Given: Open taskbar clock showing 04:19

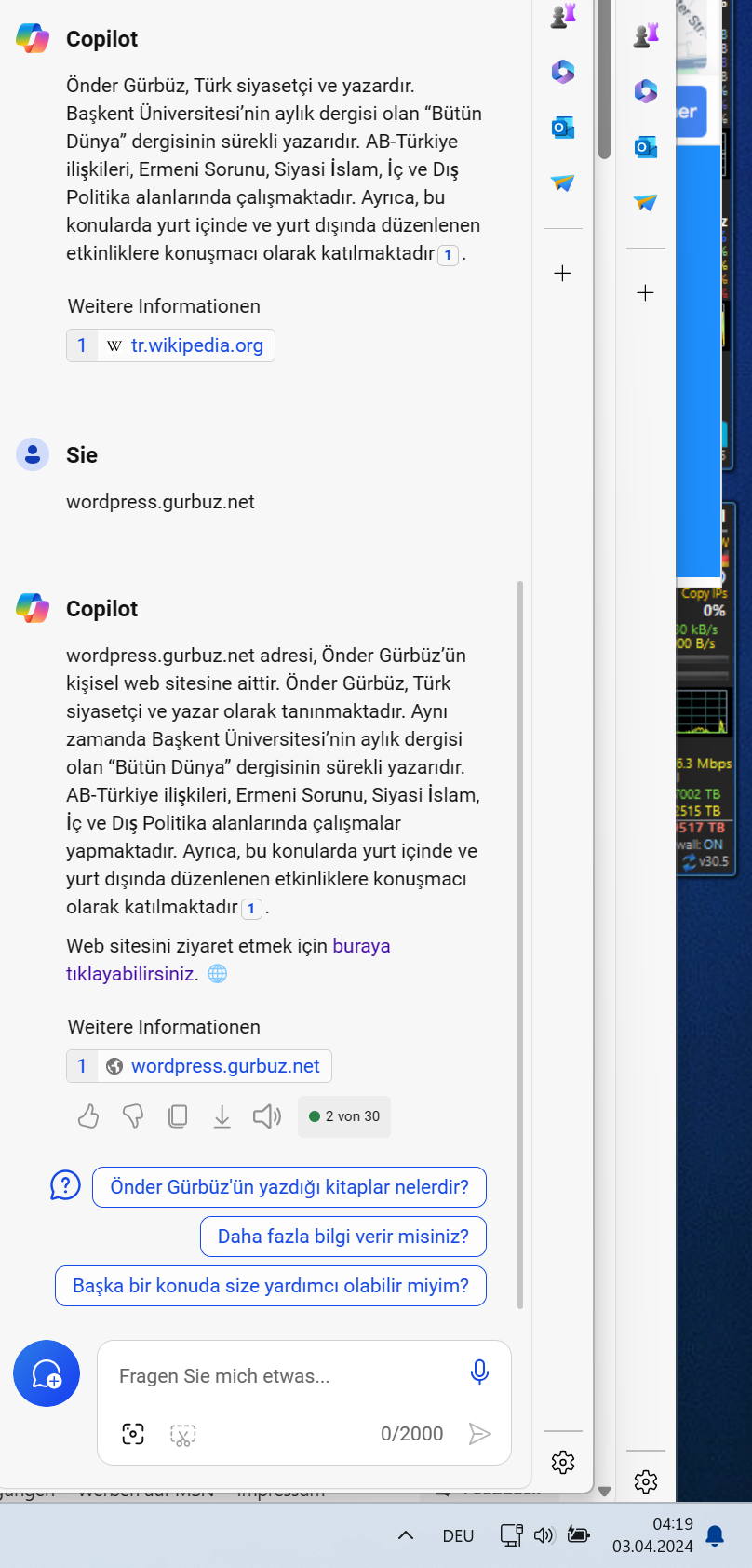Looking at the screenshot, I should [x=652, y=1535].
